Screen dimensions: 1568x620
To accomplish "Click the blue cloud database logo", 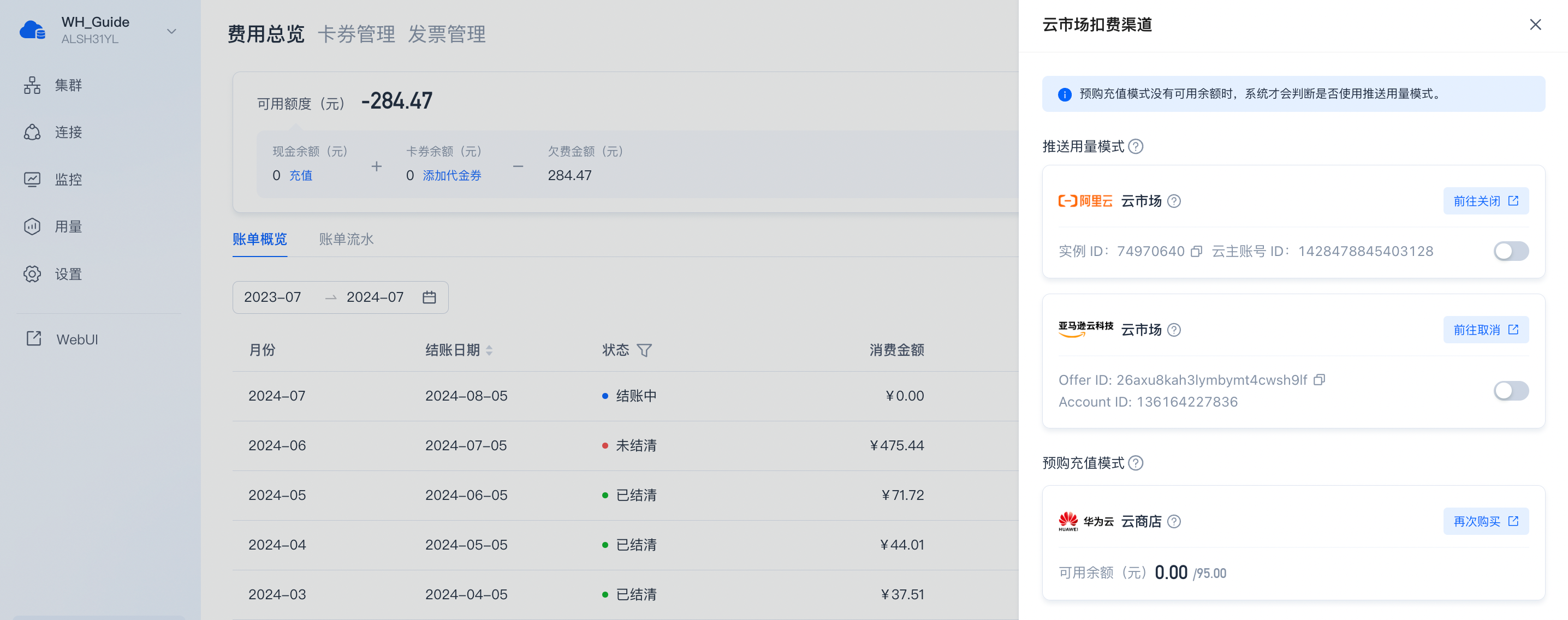I will pos(32,30).
